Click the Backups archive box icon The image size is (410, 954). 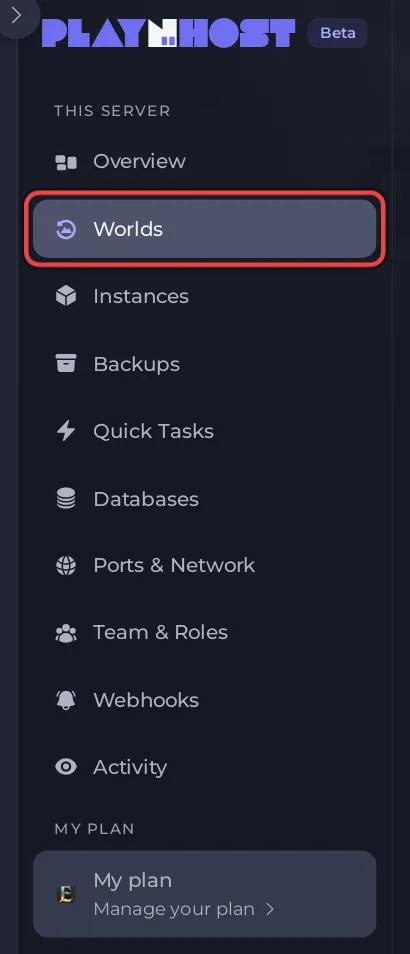point(66,363)
